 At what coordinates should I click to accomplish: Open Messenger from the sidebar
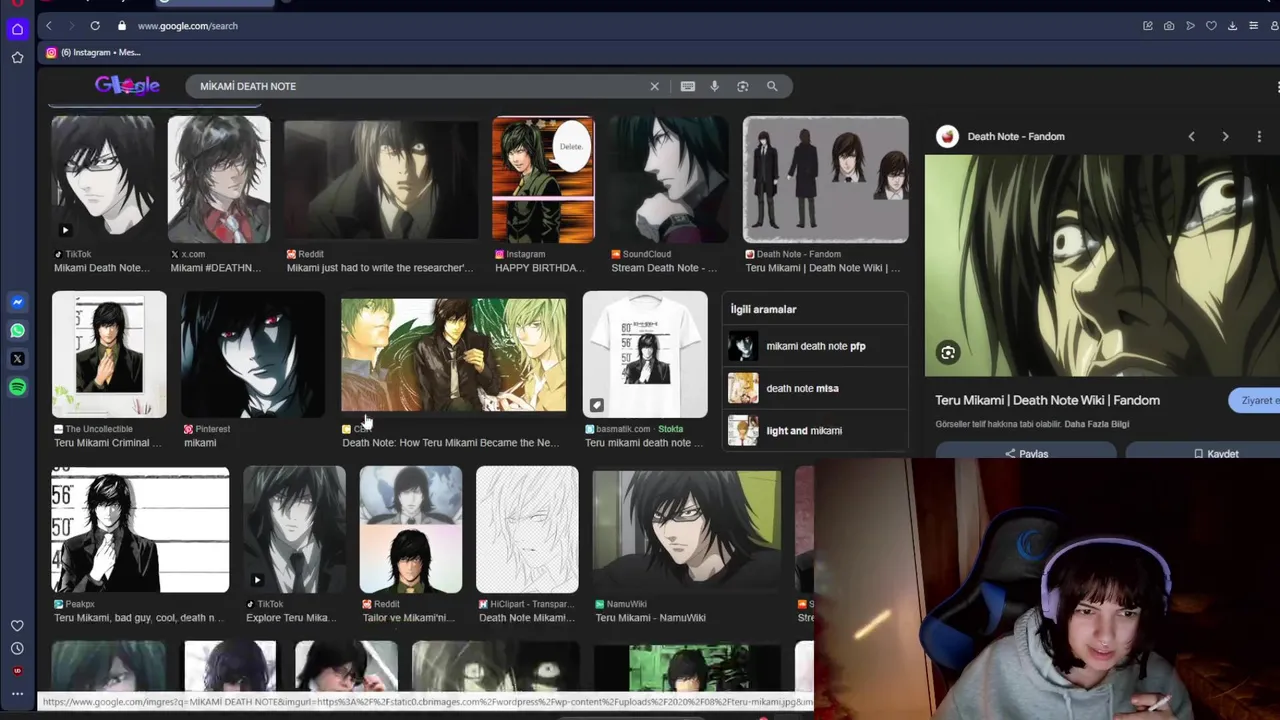17,302
